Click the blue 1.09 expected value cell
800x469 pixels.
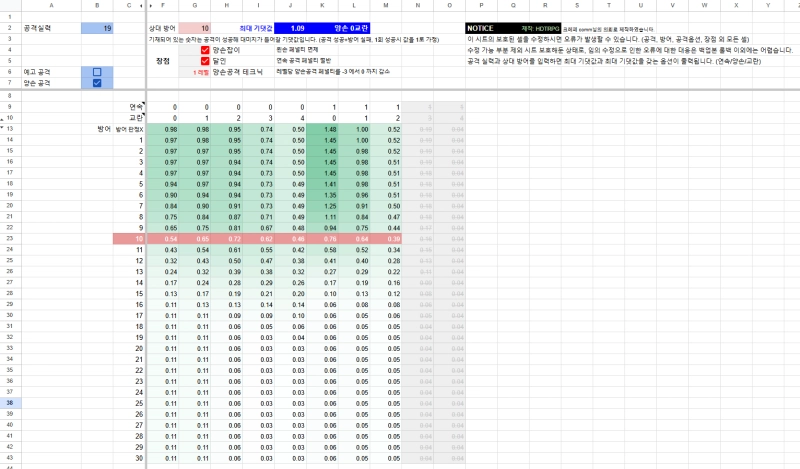tap(297, 28)
